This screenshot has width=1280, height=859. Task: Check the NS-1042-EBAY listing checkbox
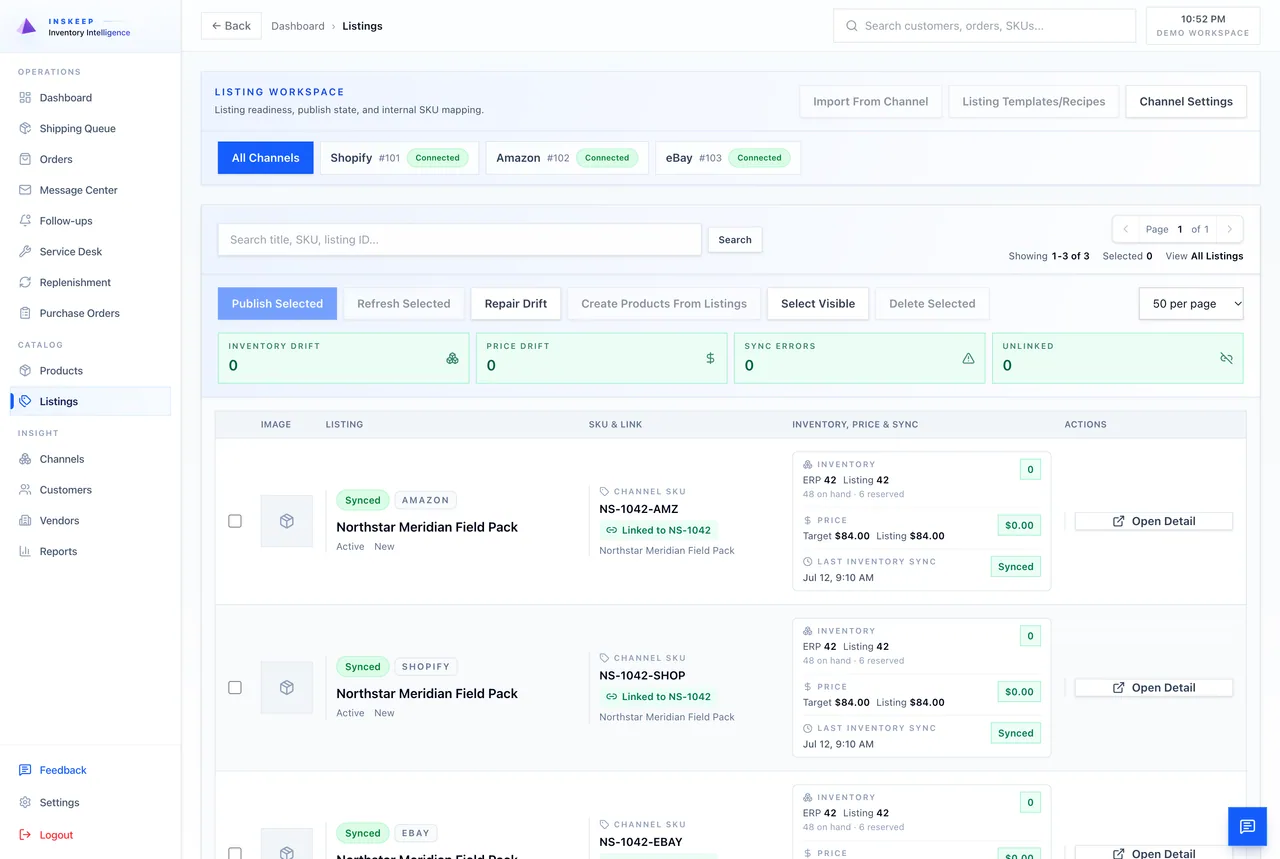[235, 853]
